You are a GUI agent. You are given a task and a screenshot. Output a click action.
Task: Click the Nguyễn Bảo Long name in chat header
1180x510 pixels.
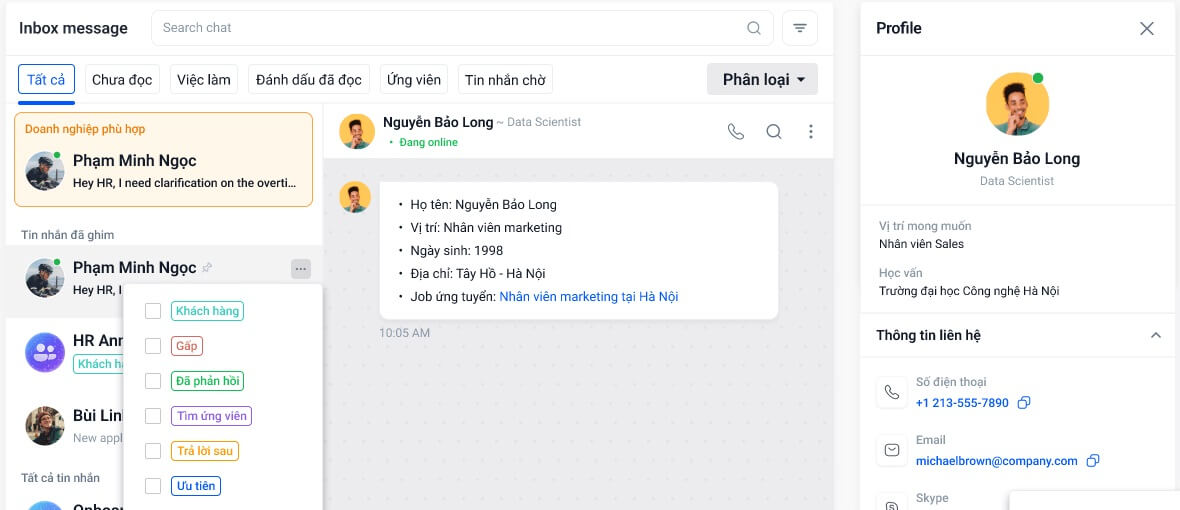(438, 122)
